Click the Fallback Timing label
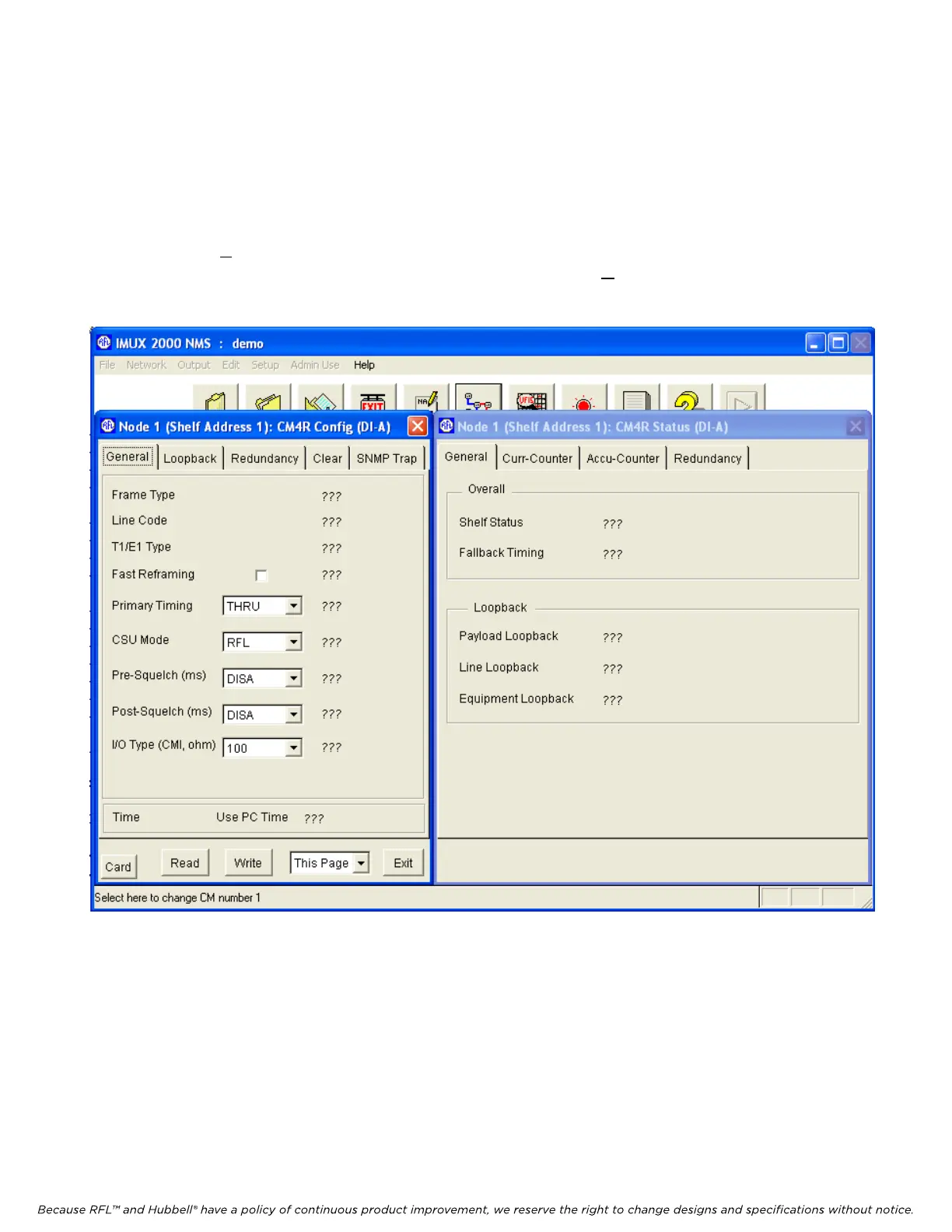 point(501,552)
